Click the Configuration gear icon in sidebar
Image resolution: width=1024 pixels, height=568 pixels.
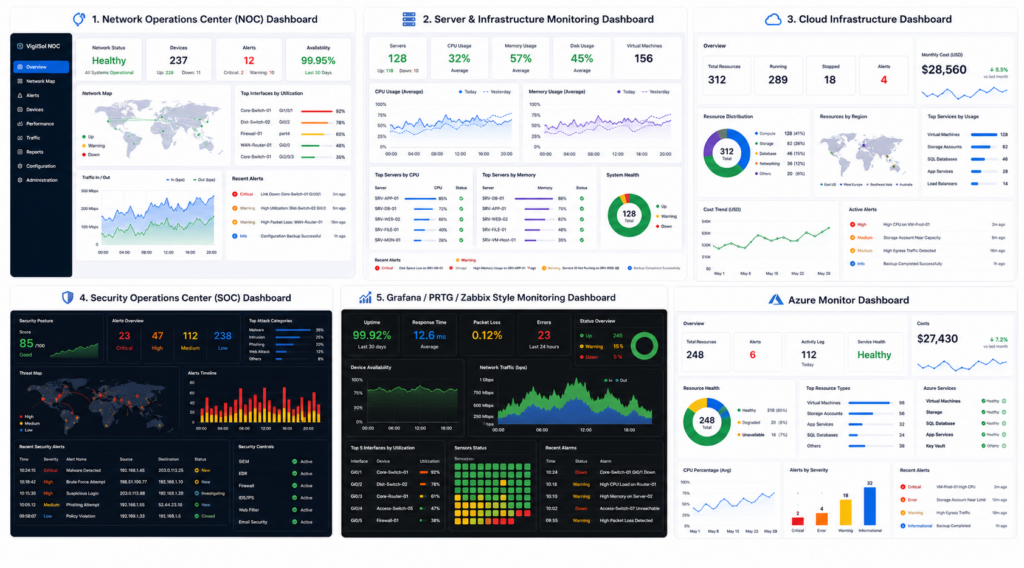(x=20, y=166)
